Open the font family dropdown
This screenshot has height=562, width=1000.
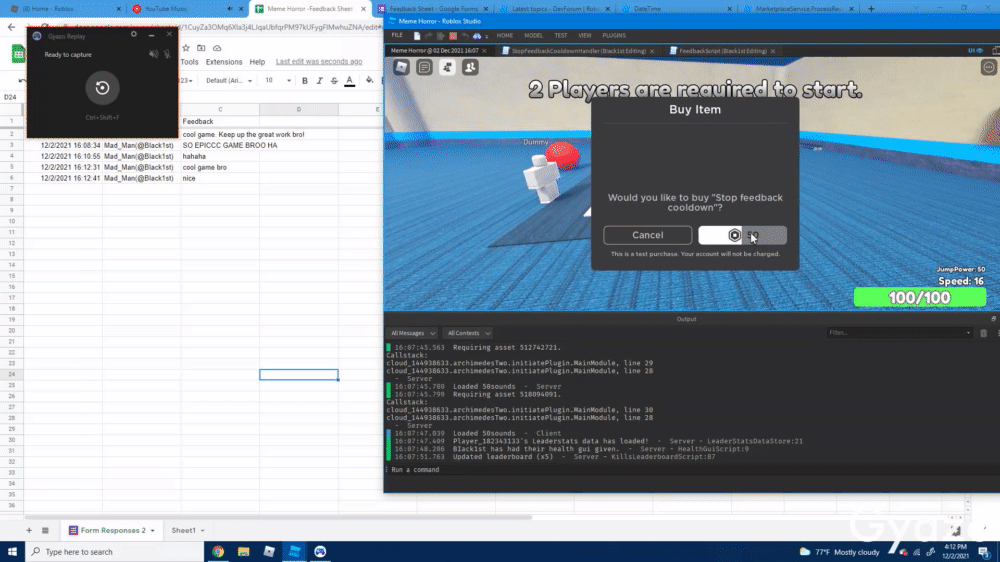point(229,81)
